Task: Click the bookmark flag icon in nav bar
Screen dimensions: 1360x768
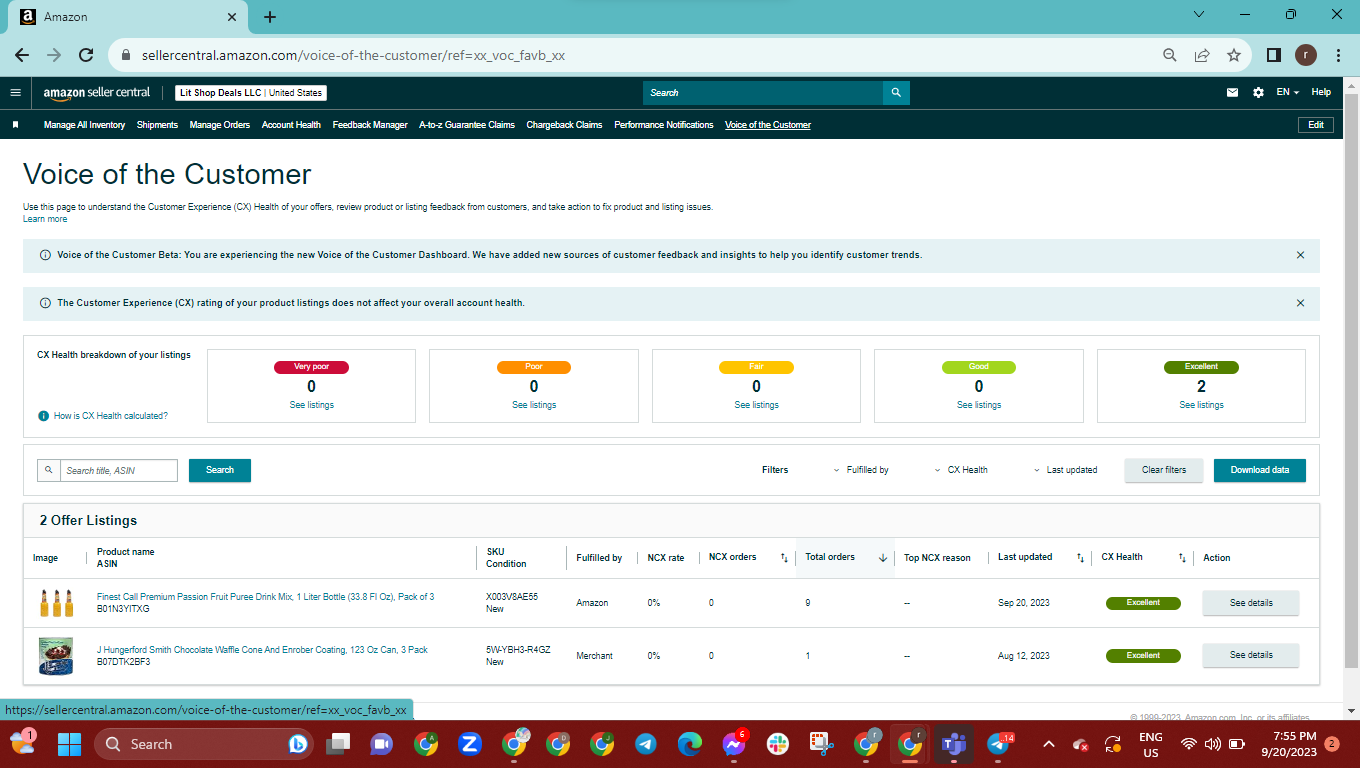Action: [x=16, y=125]
